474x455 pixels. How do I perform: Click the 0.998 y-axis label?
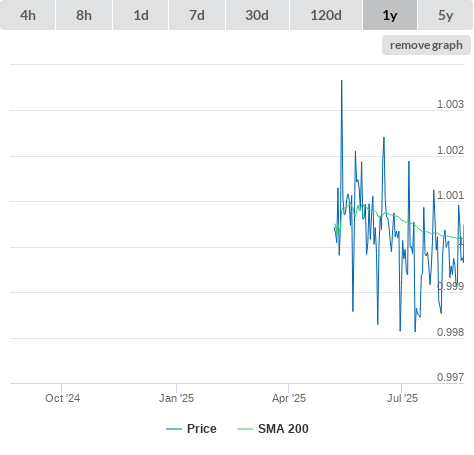450,332
